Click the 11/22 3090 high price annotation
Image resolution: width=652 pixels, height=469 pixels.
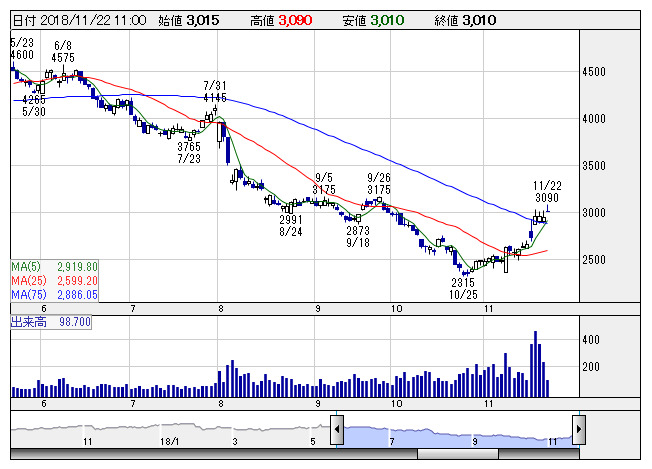[547, 191]
